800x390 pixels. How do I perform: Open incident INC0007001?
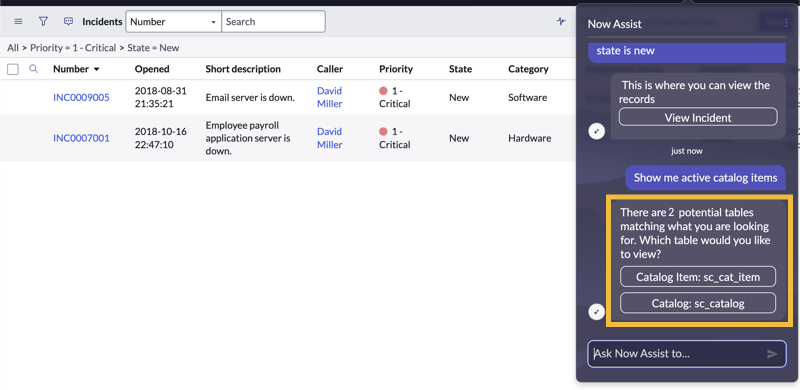[81, 138]
